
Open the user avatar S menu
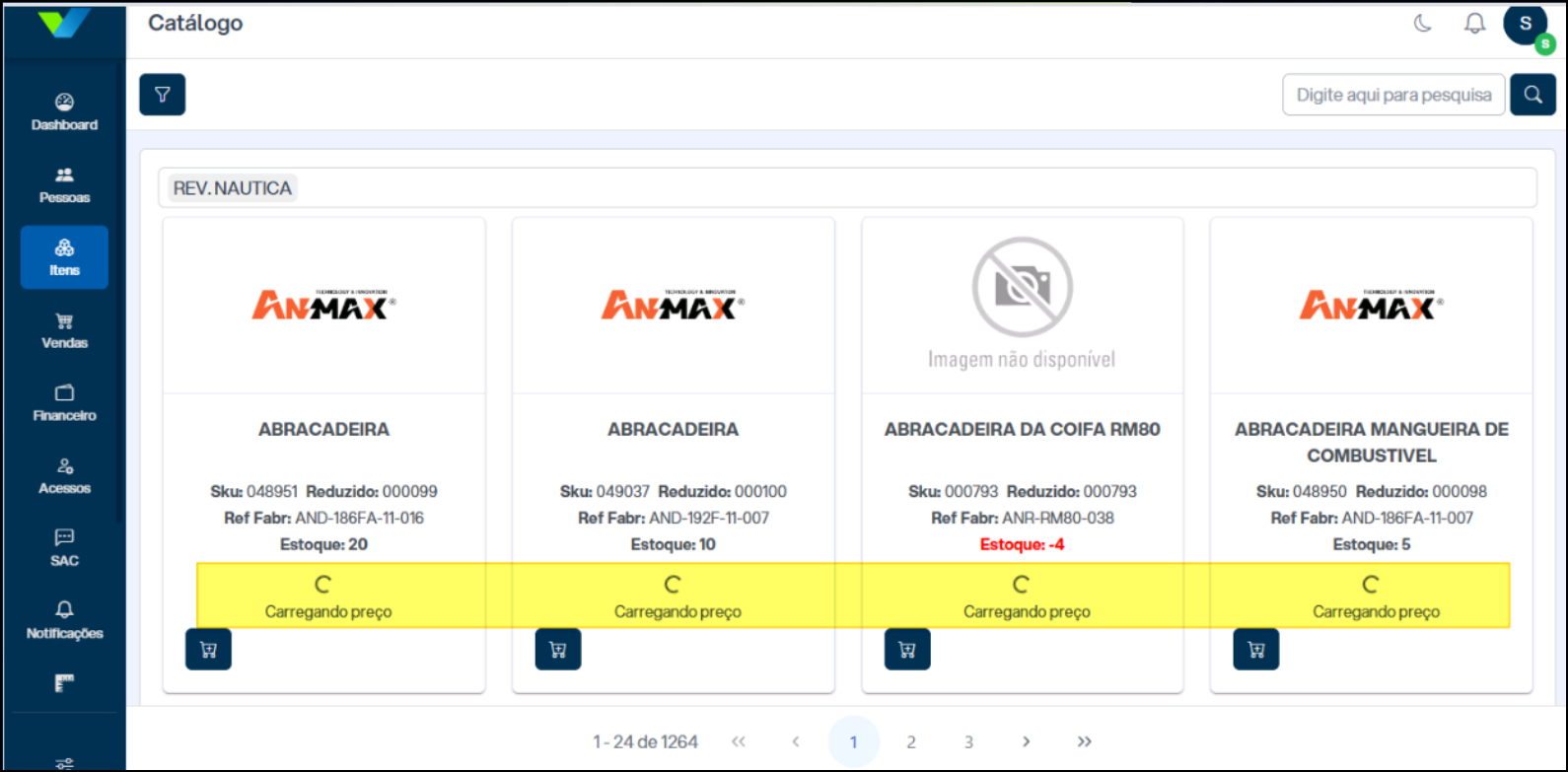[1526, 24]
